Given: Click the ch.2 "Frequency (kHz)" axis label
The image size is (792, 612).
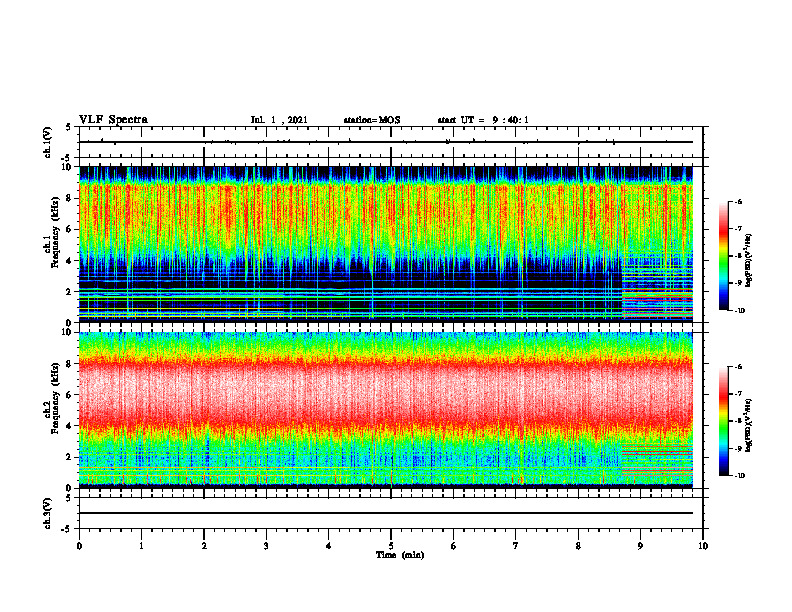Looking at the screenshot, I should (56, 398).
